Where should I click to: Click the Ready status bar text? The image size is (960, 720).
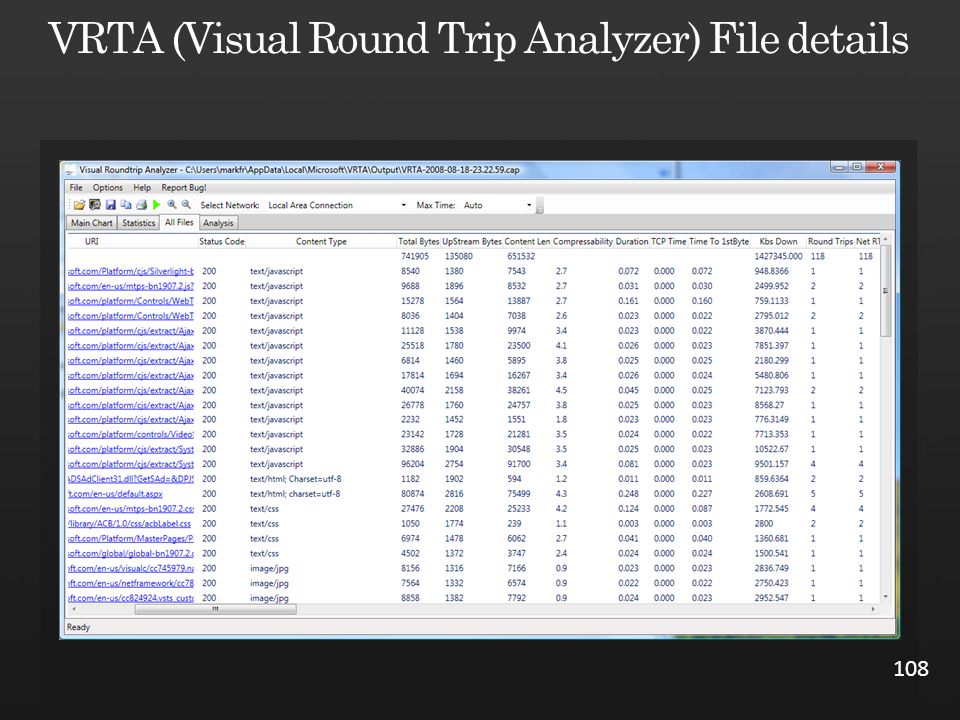tap(78, 627)
